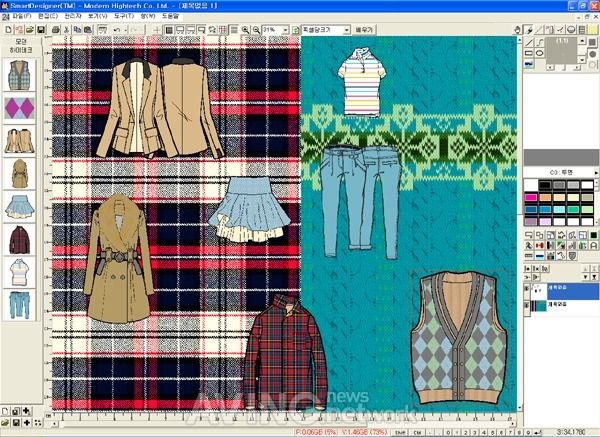Select the Brush tool in top-right toolbar
Image resolution: width=600 pixels, height=437 pixels.
click(528, 29)
